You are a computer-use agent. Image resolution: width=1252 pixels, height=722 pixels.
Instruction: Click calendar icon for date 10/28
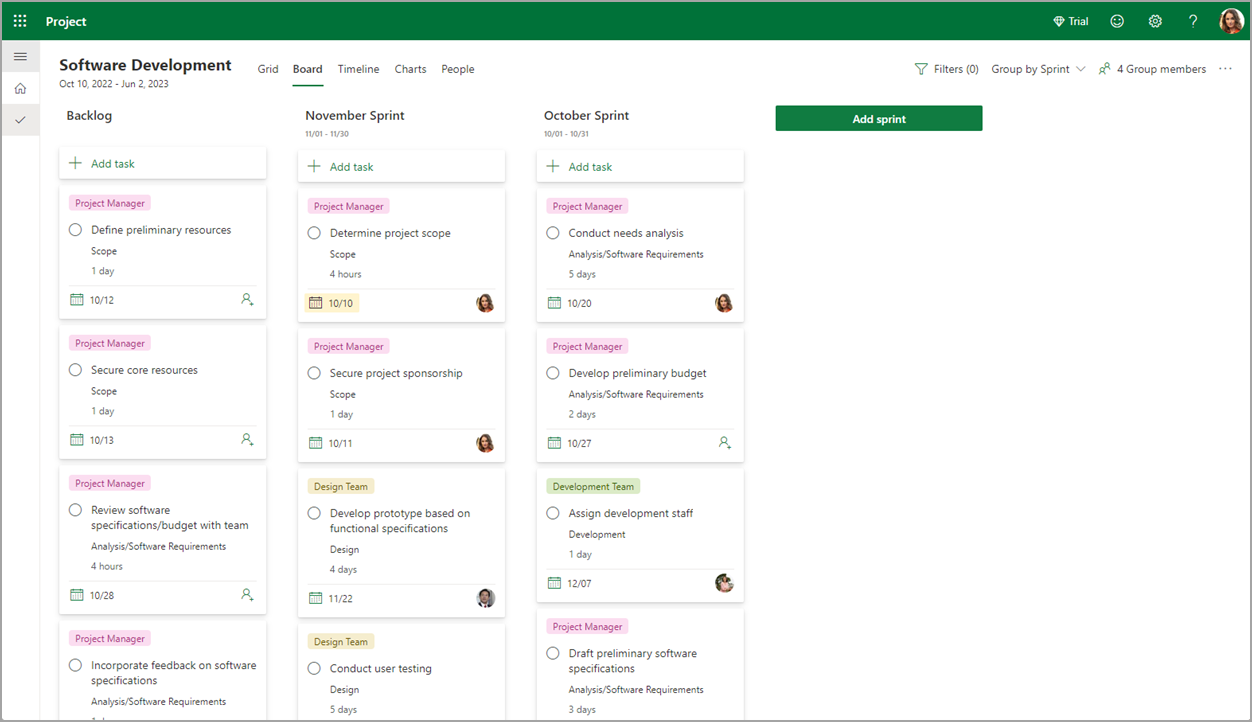click(x=77, y=594)
